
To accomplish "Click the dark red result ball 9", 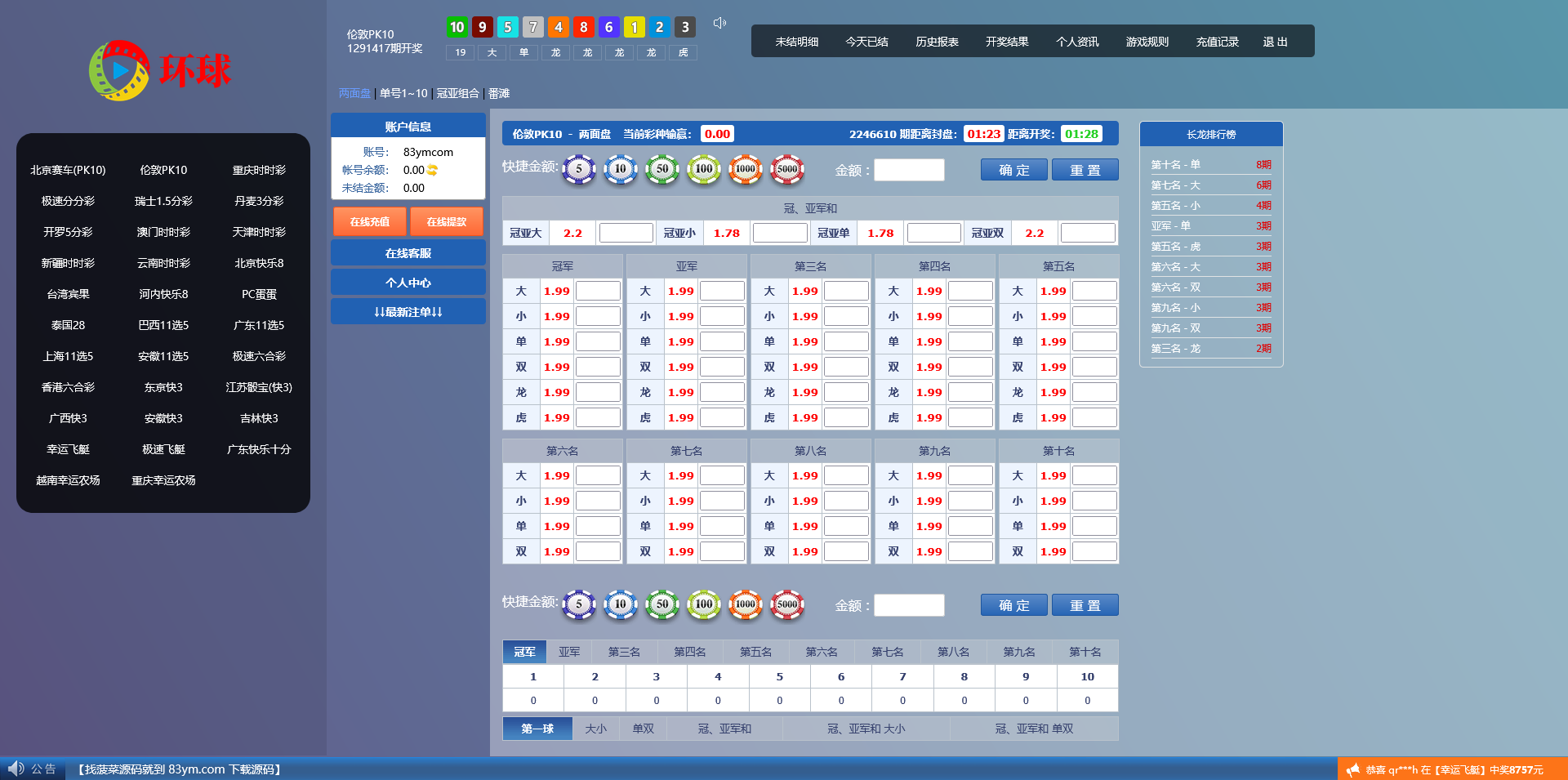I will pyautogui.click(x=483, y=27).
